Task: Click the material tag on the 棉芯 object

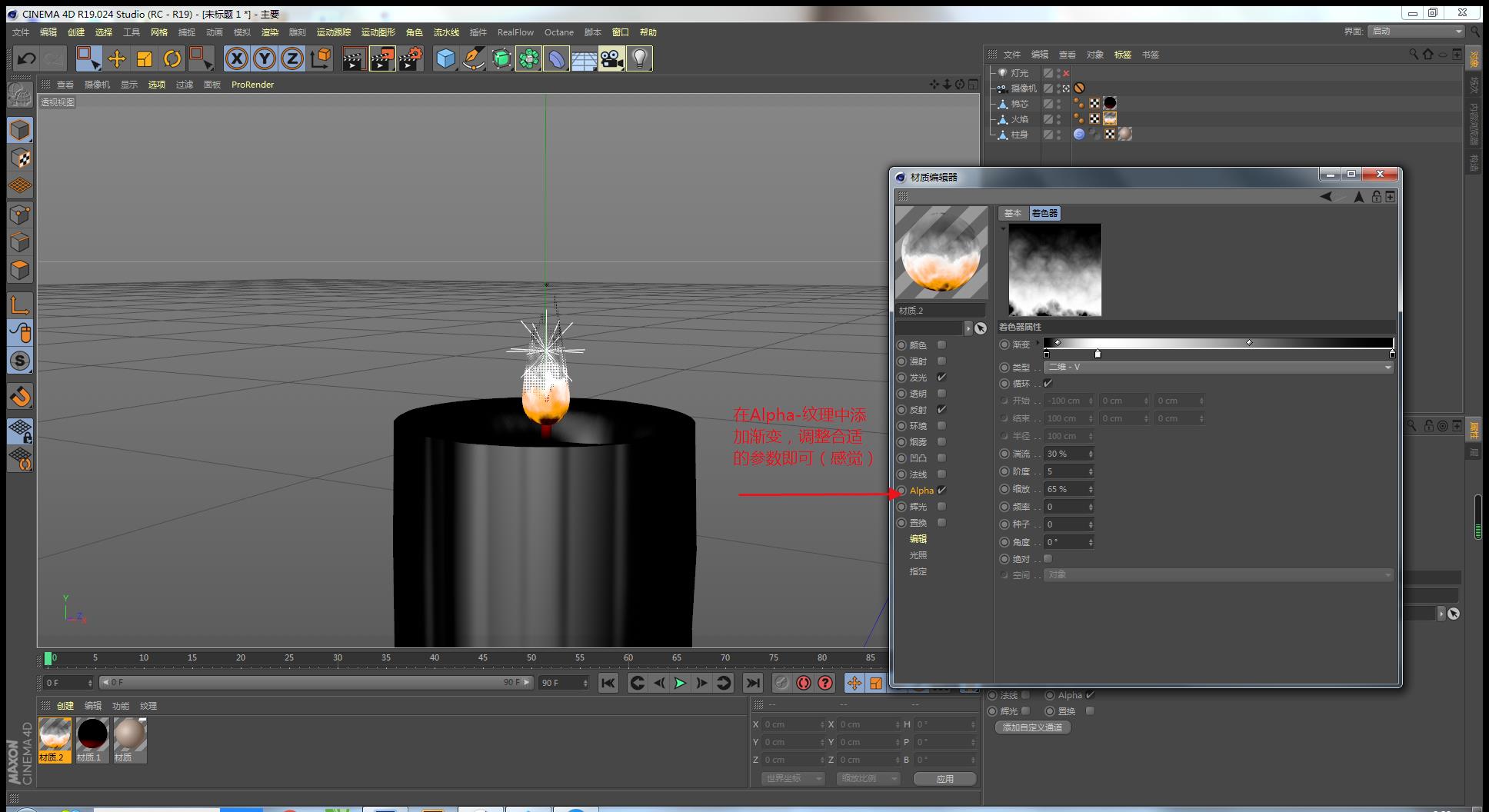Action: [x=1110, y=103]
